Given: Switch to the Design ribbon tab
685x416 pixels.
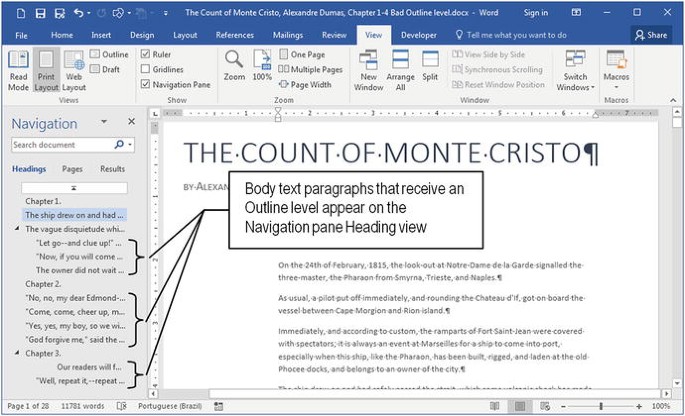Looking at the screenshot, I should [x=142, y=35].
